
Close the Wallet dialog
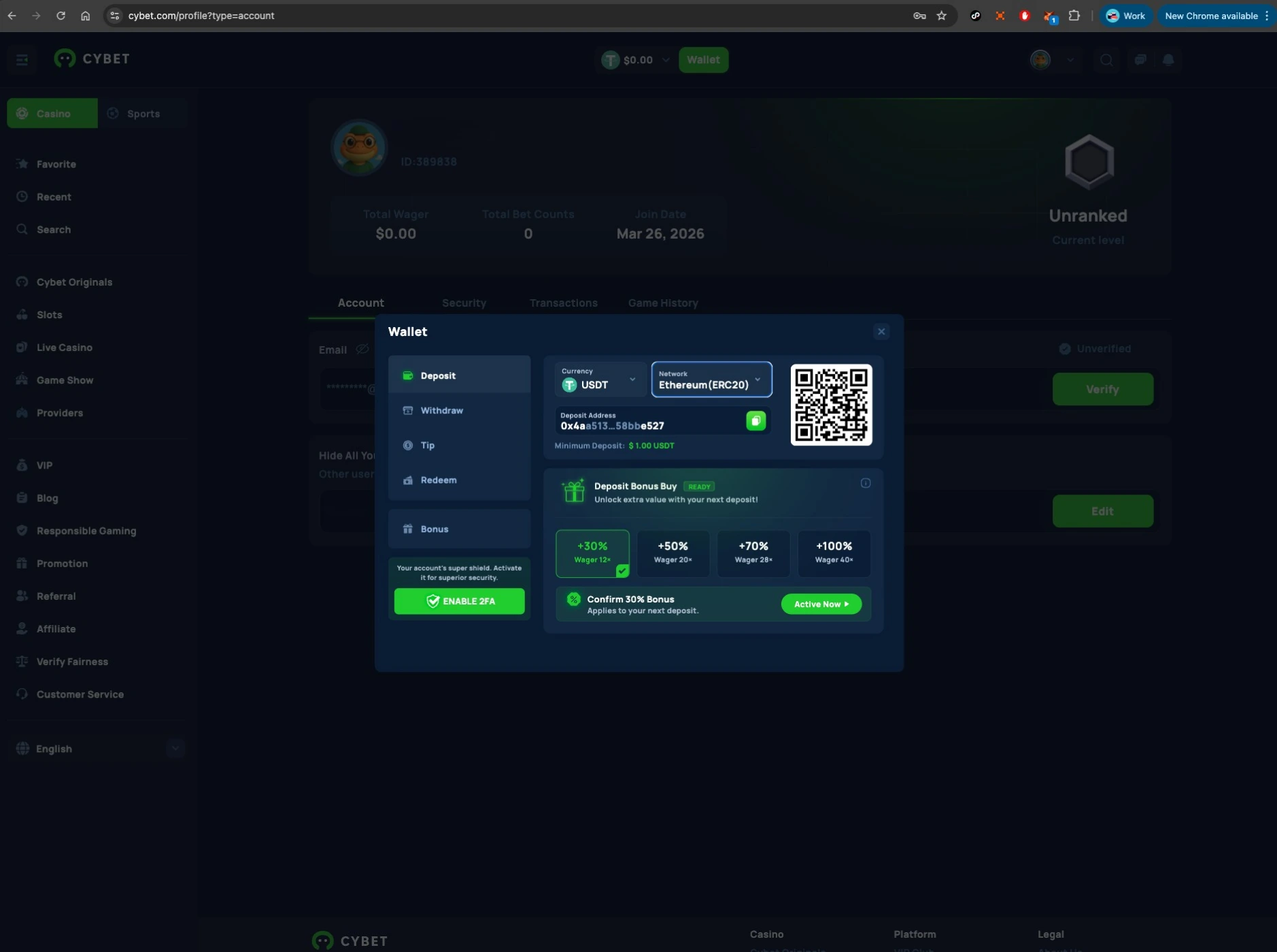pyautogui.click(x=881, y=332)
